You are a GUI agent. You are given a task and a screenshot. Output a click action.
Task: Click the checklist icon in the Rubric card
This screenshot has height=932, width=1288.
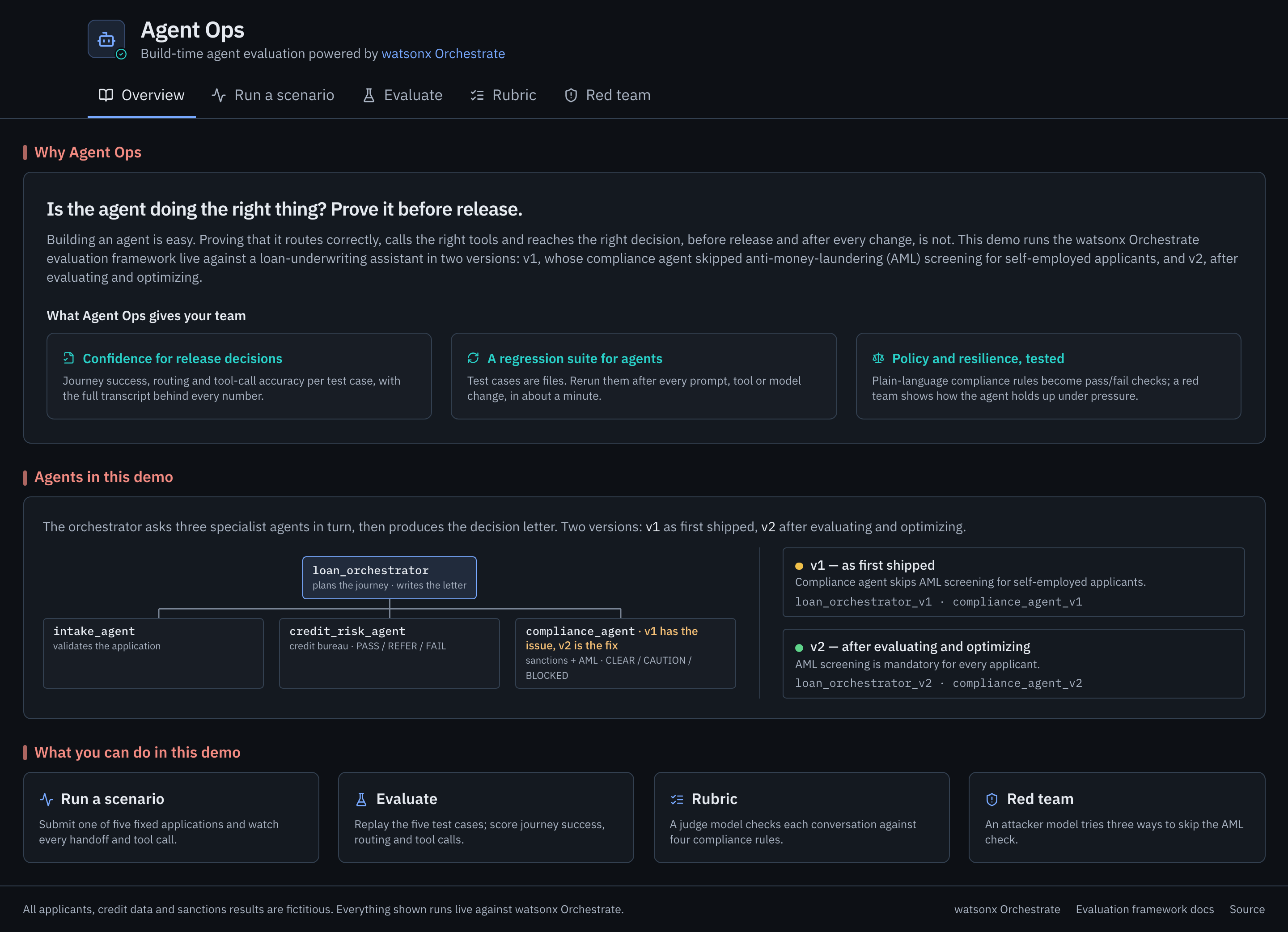677,799
